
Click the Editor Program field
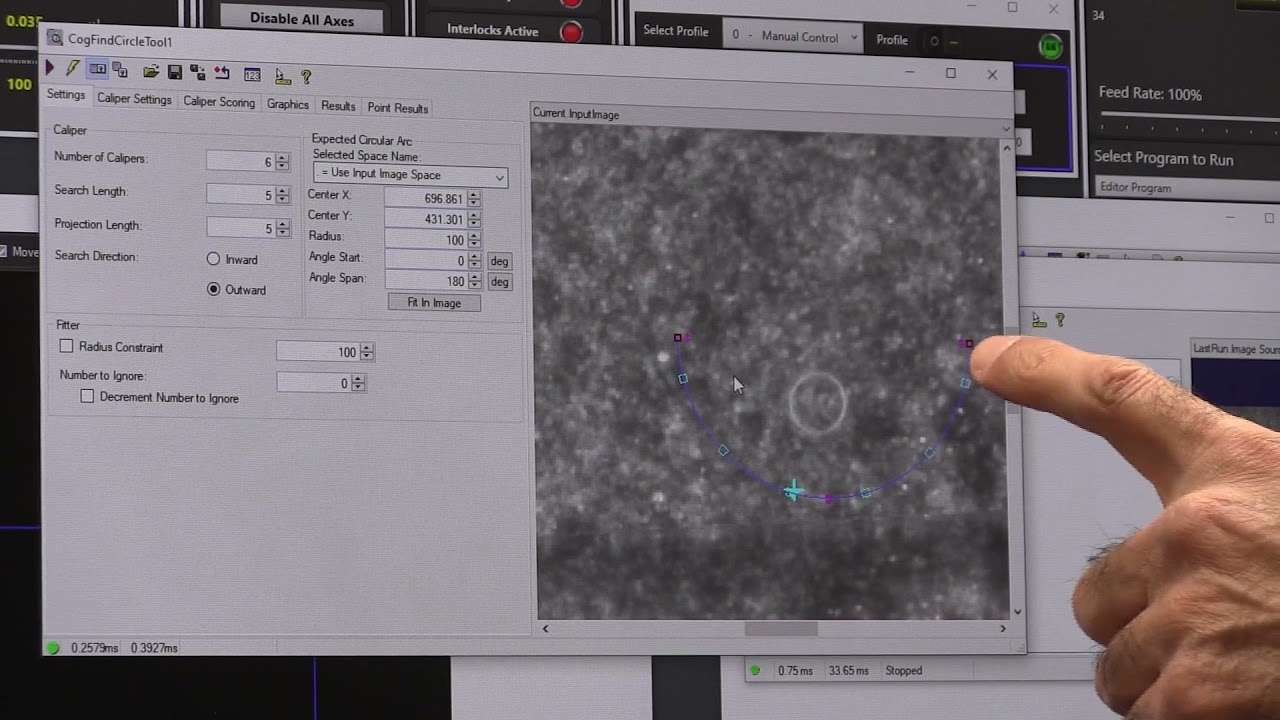1187,187
